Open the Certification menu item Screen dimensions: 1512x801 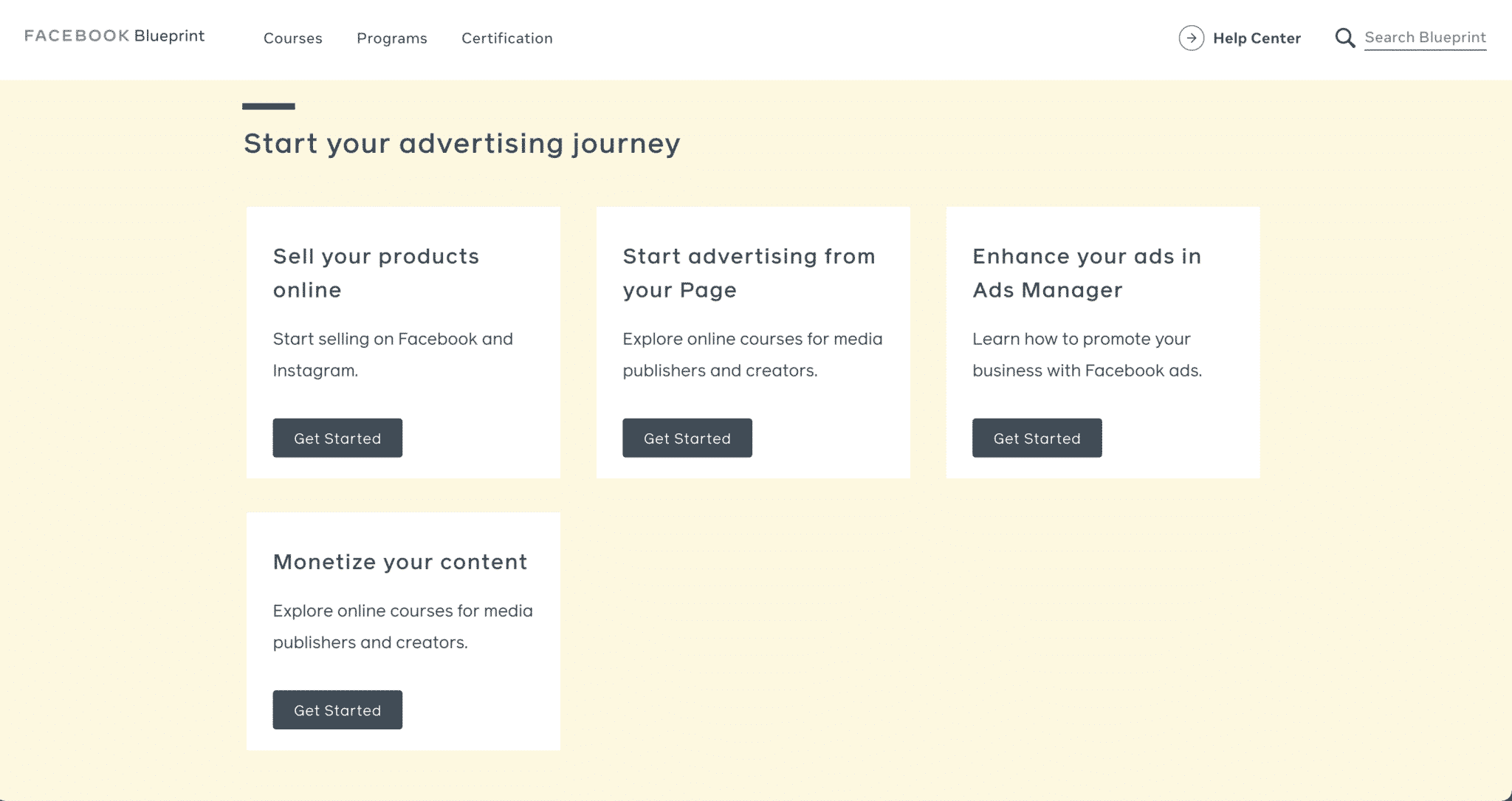pos(507,38)
